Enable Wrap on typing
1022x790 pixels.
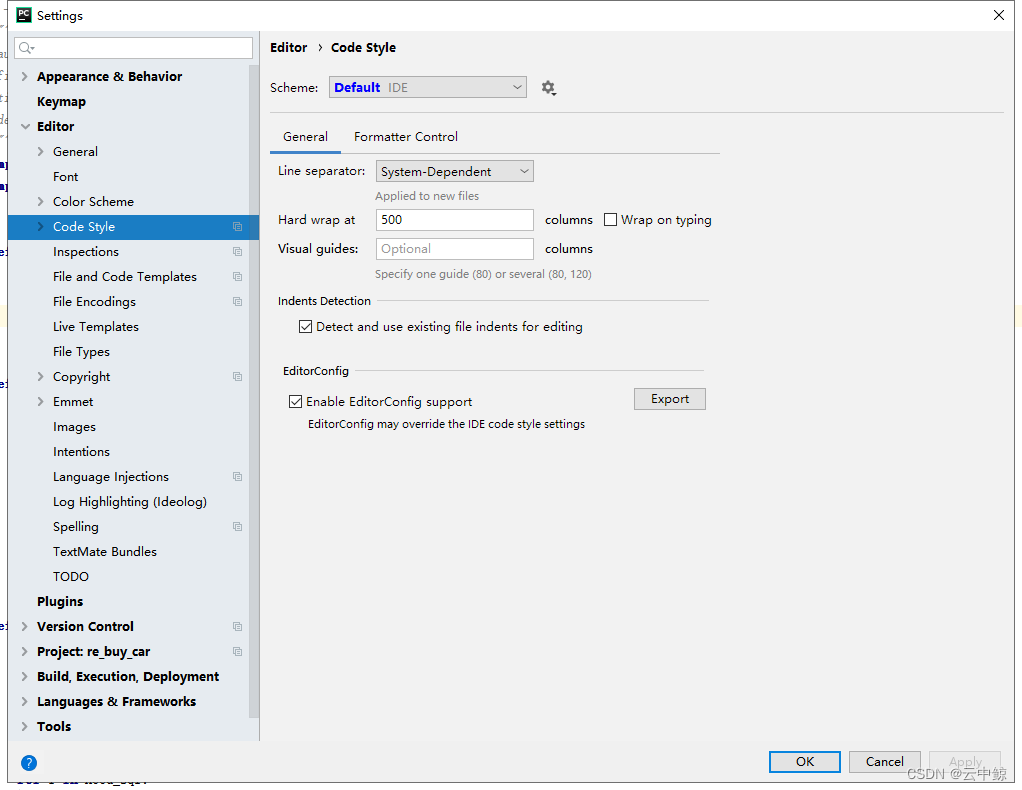[x=610, y=219]
